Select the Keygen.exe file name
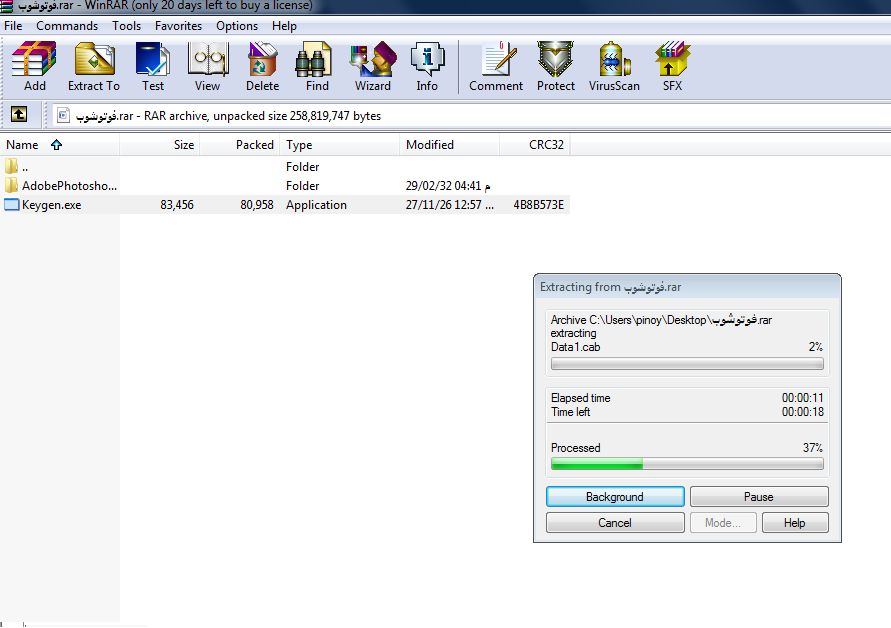 (x=52, y=205)
